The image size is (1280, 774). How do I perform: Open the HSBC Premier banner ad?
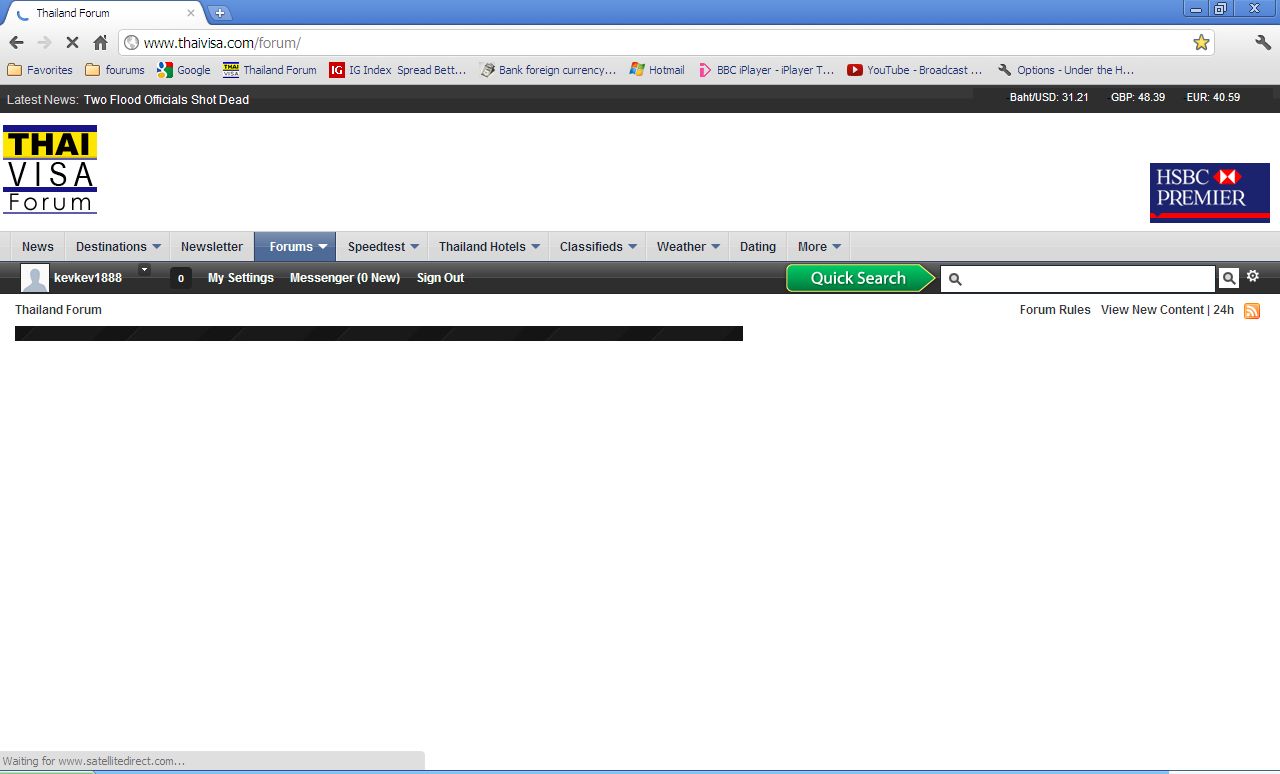[1209, 192]
